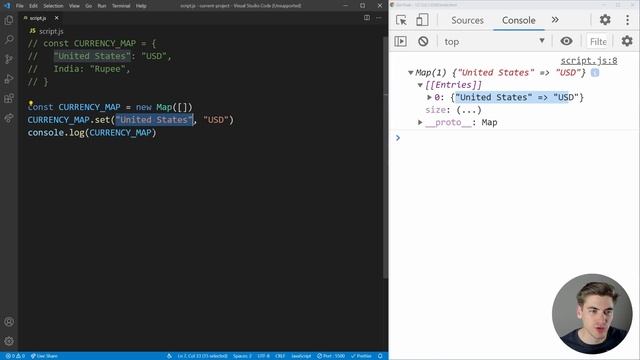Change the JavaScript language mode

301,356
